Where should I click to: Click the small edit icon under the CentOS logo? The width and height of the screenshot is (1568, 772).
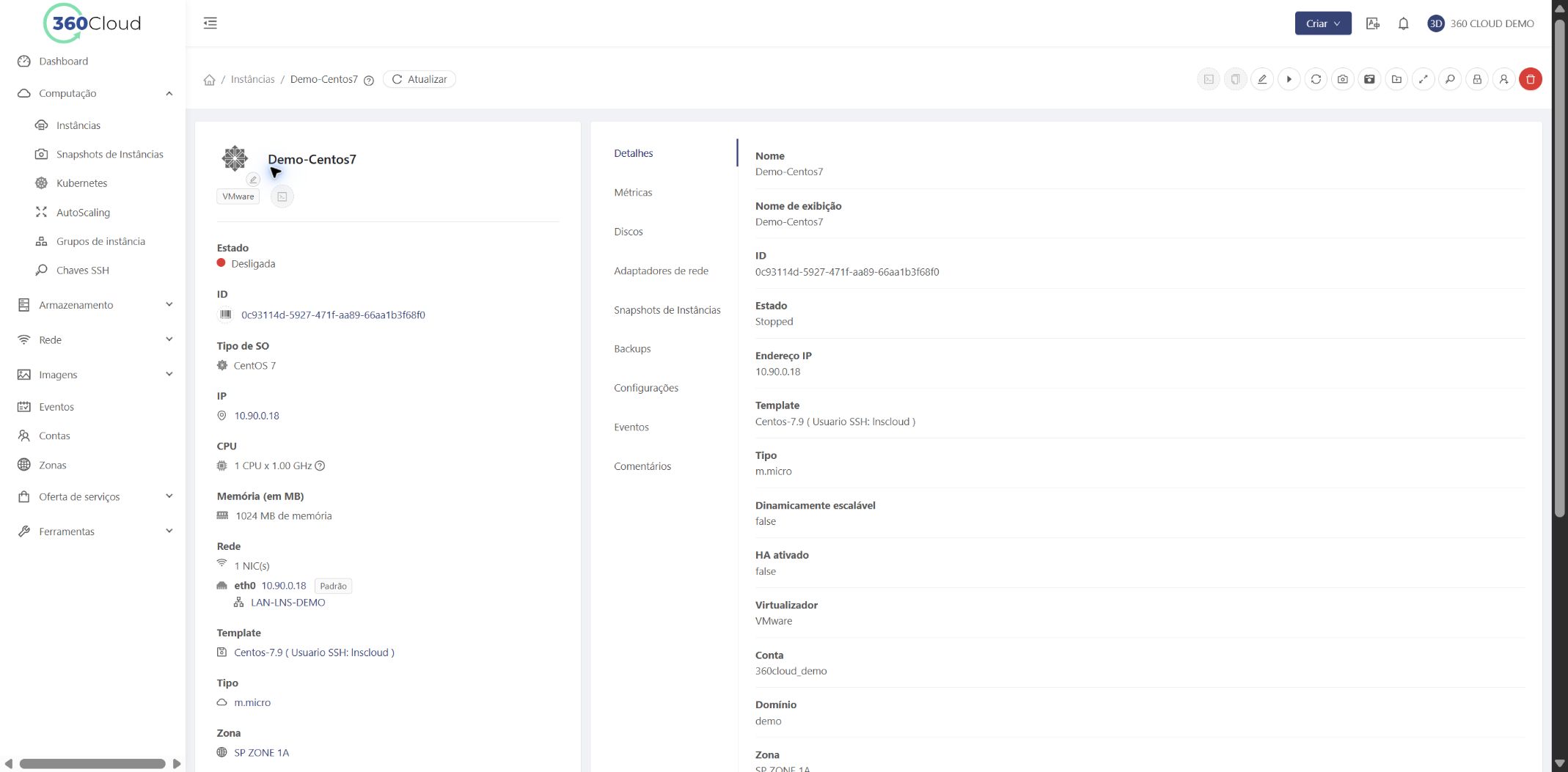pos(253,180)
